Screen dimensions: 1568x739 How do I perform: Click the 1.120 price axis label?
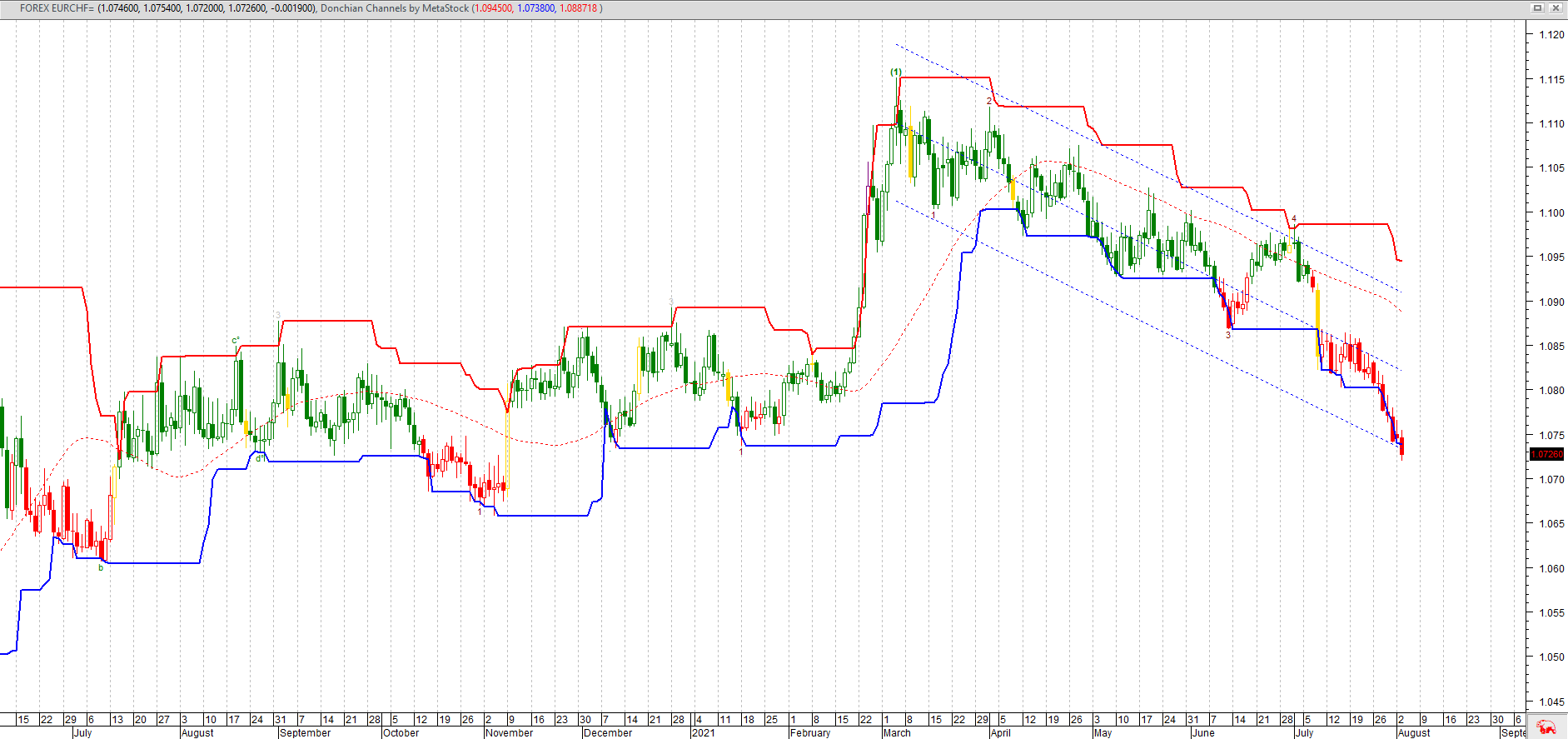click(1551, 35)
